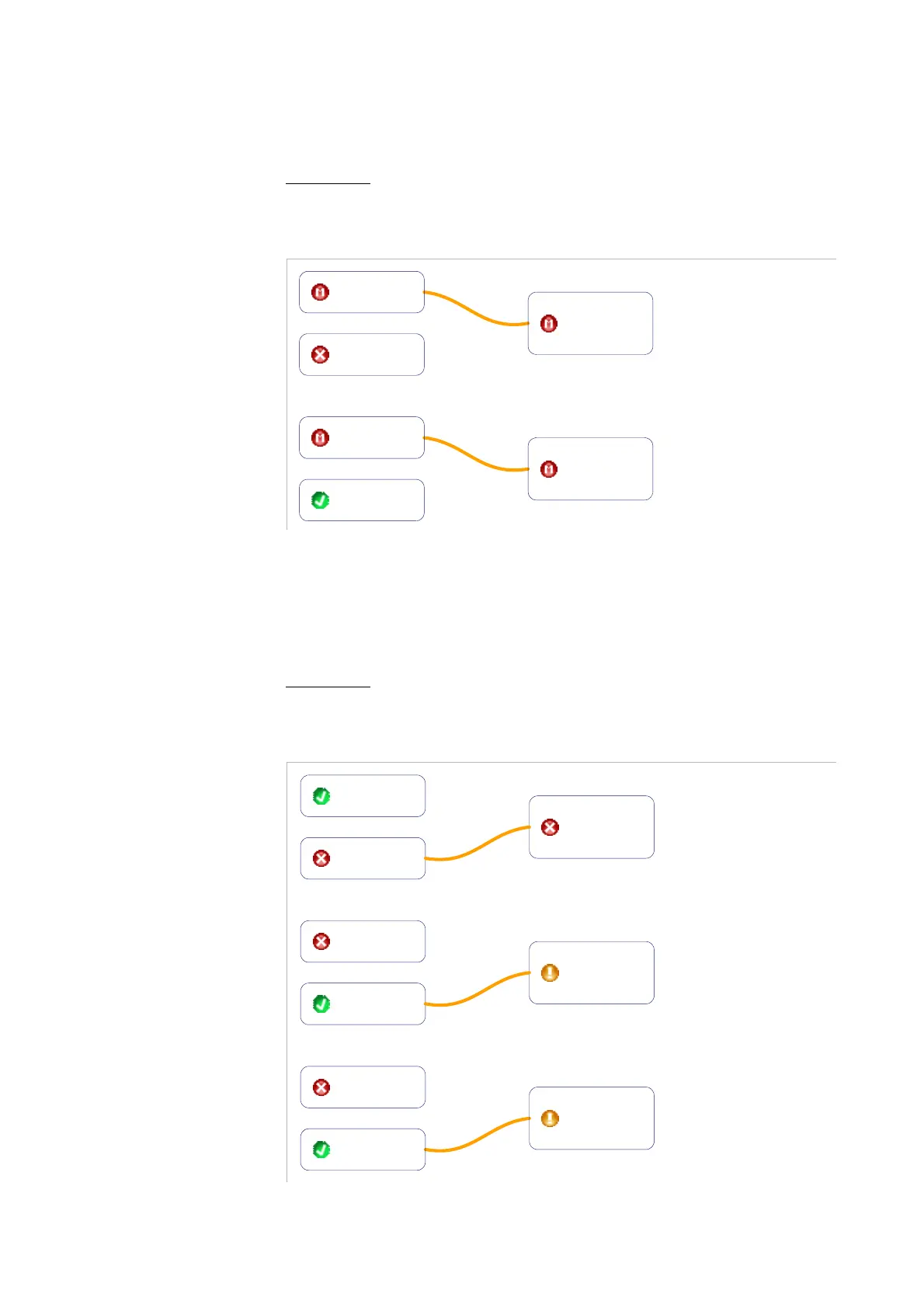Click second orange connector line in the top diagram
This screenshot has height=1308, width=924.
coord(476,455)
